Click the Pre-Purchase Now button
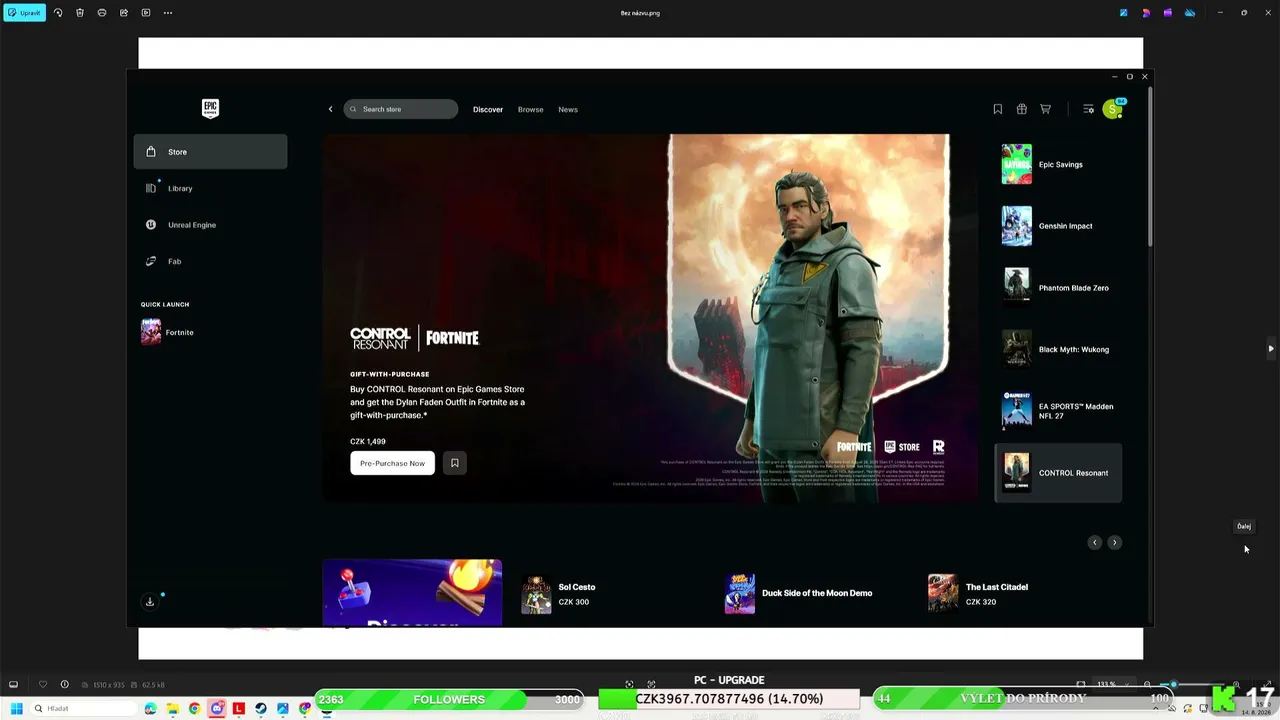Image resolution: width=1280 pixels, height=720 pixels. click(392, 463)
